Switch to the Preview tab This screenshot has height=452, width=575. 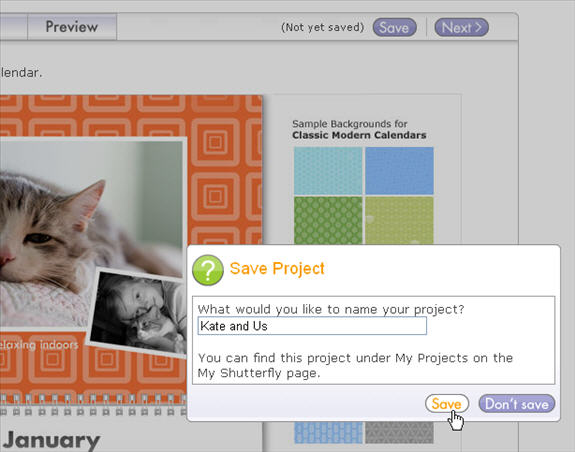pos(72,27)
